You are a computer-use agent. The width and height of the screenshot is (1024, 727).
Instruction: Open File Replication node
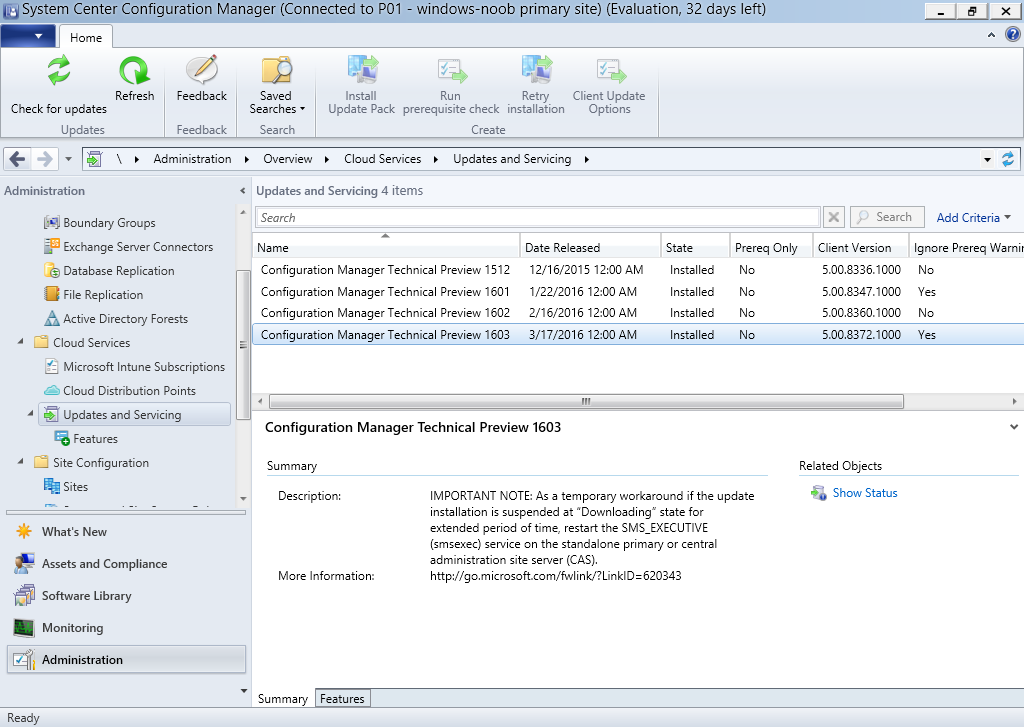[103, 295]
